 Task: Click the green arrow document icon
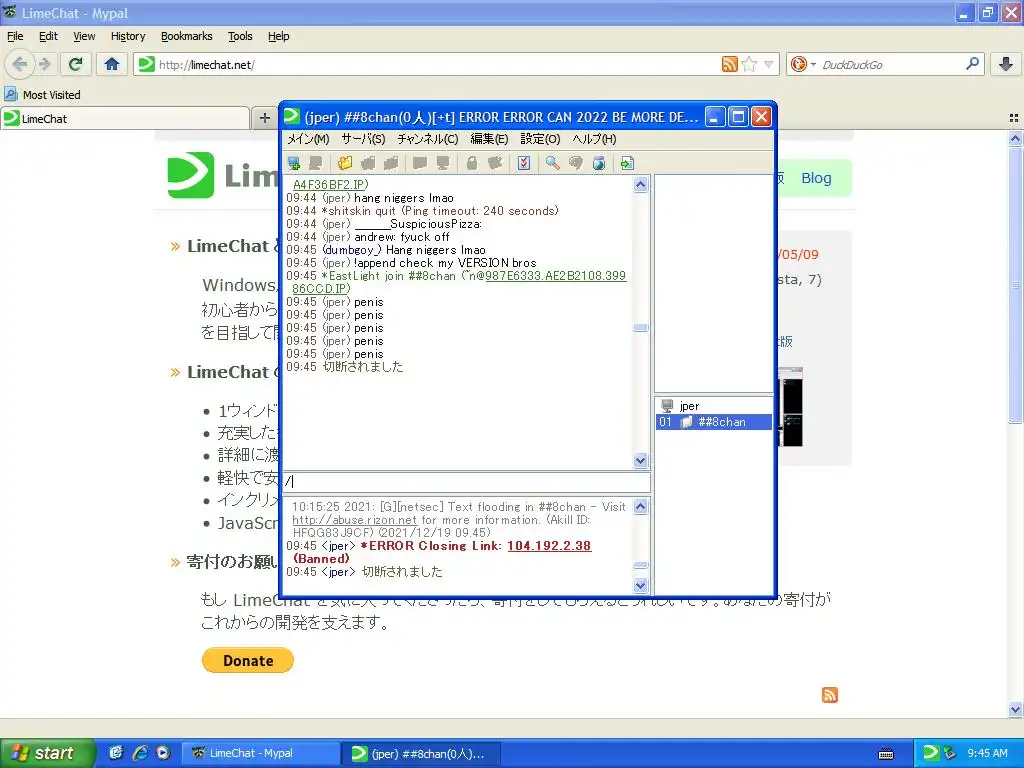pyautogui.click(x=627, y=163)
